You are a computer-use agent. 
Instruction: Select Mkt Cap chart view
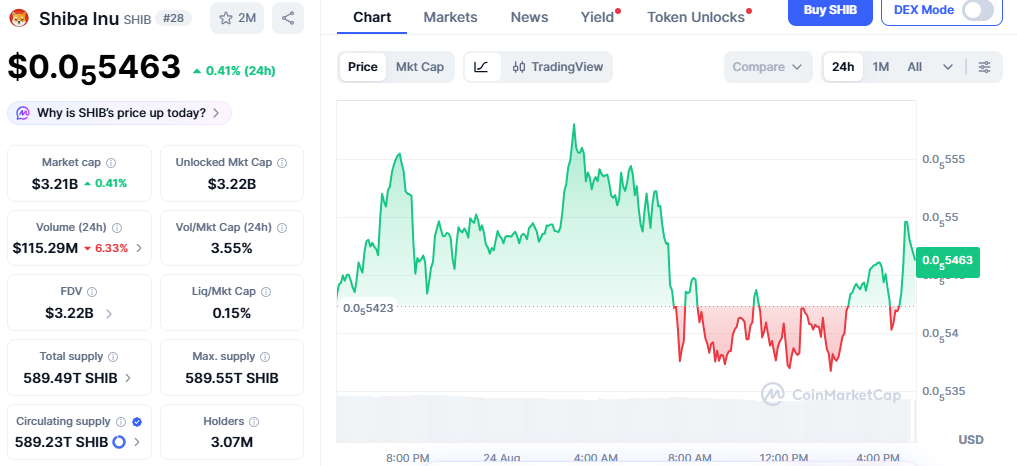pos(420,67)
